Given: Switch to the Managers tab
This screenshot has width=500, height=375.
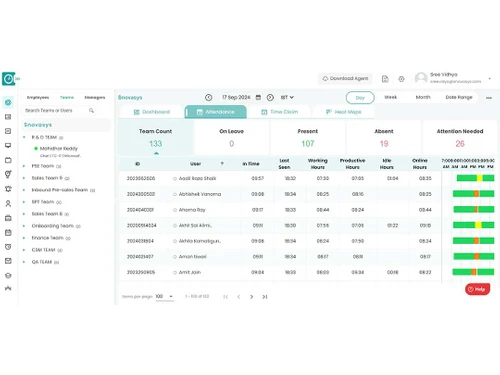Looking at the screenshot, I should click(x=95, y=97).
